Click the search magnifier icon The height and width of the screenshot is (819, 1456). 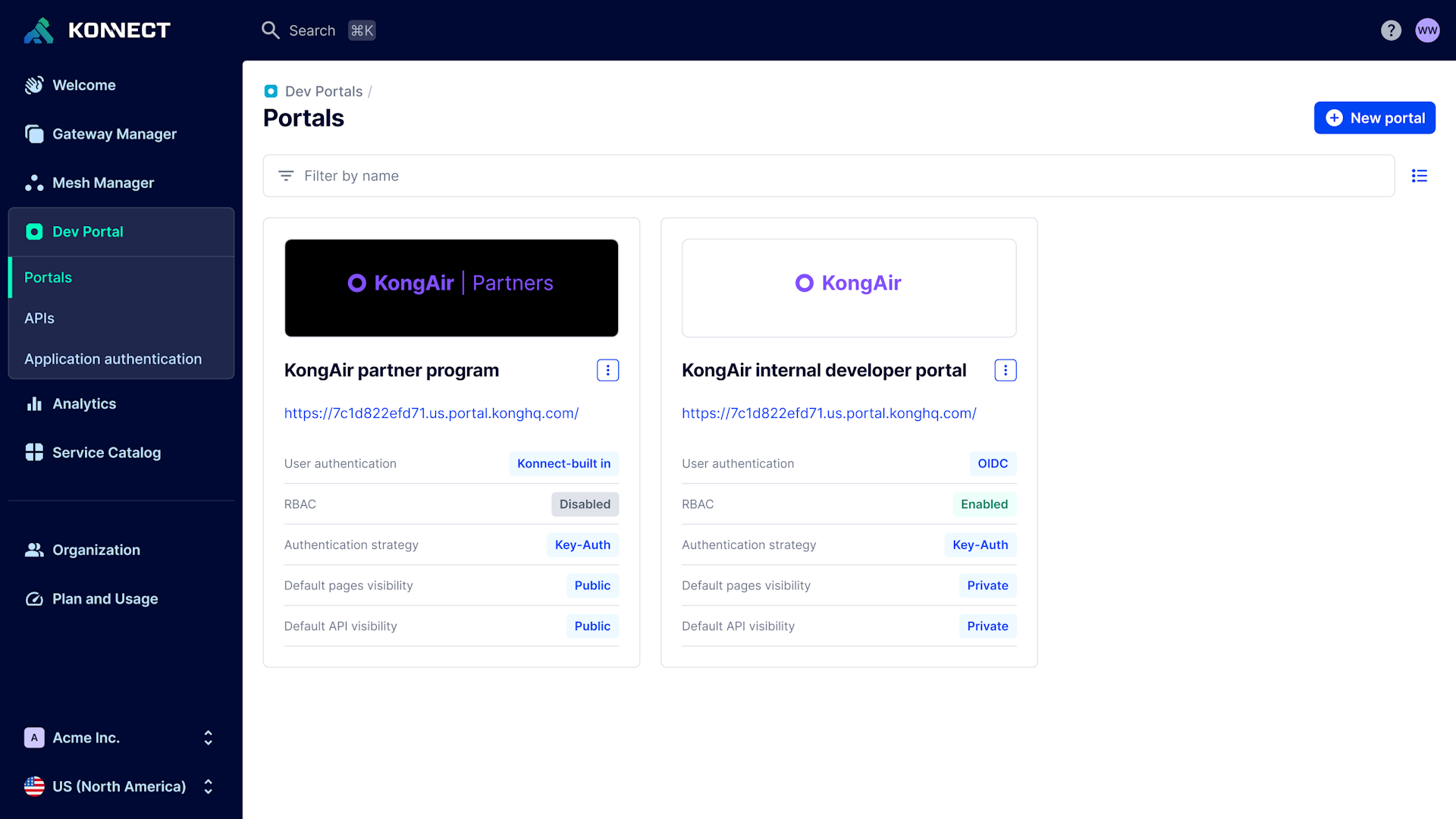271,30
